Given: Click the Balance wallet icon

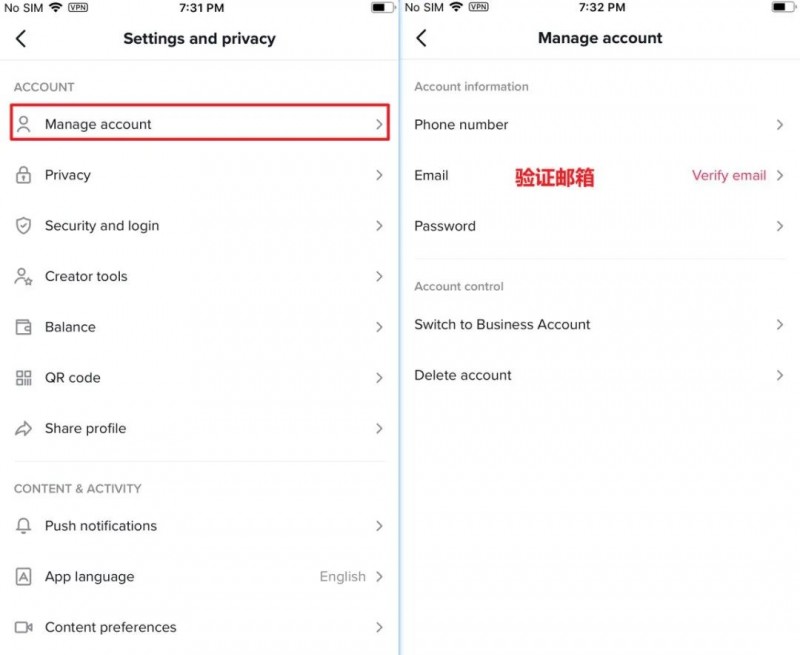Looking at the screenshot, I should [x=23, y=327].
